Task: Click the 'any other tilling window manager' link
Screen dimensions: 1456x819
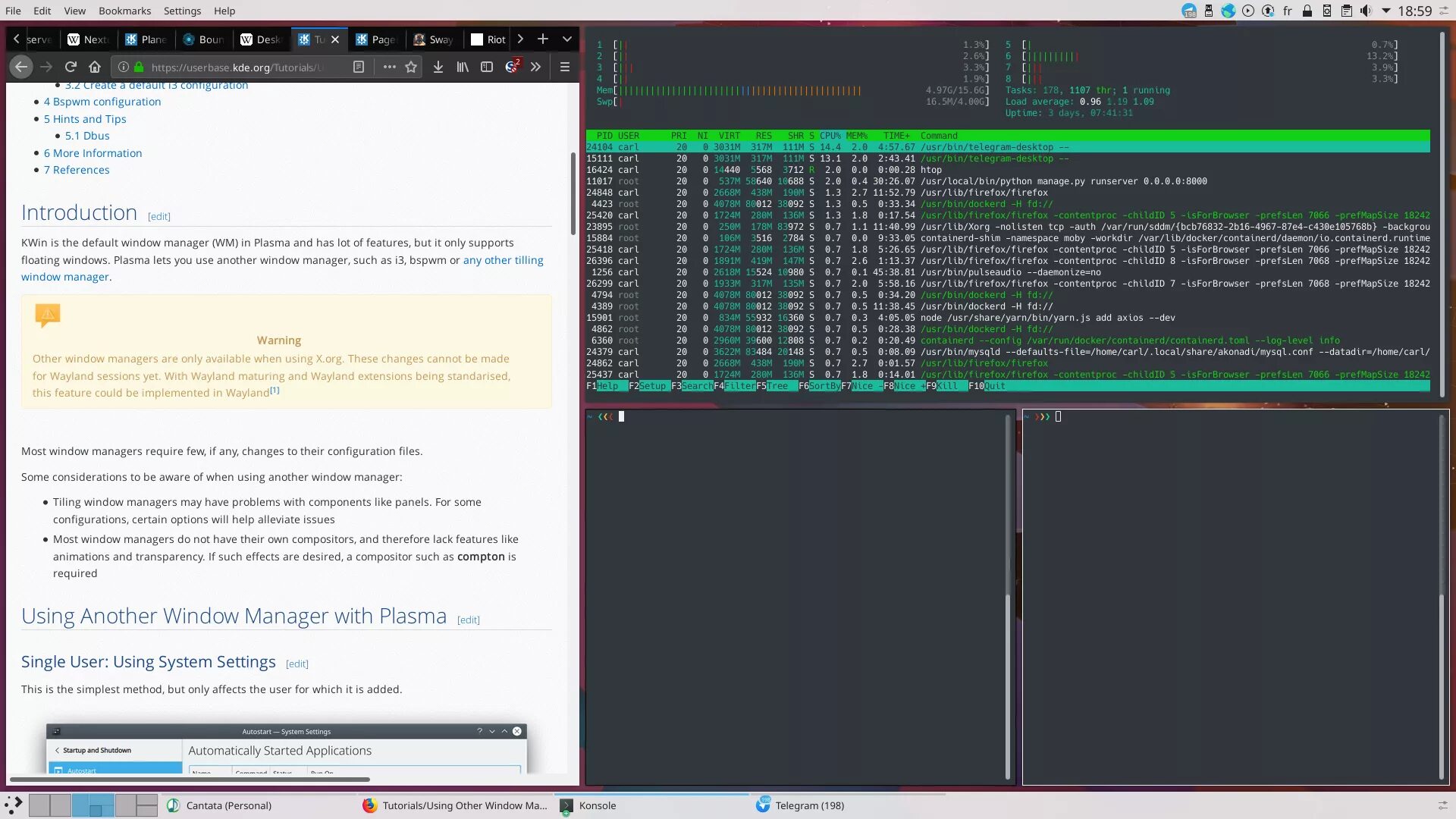Action: 503,260
